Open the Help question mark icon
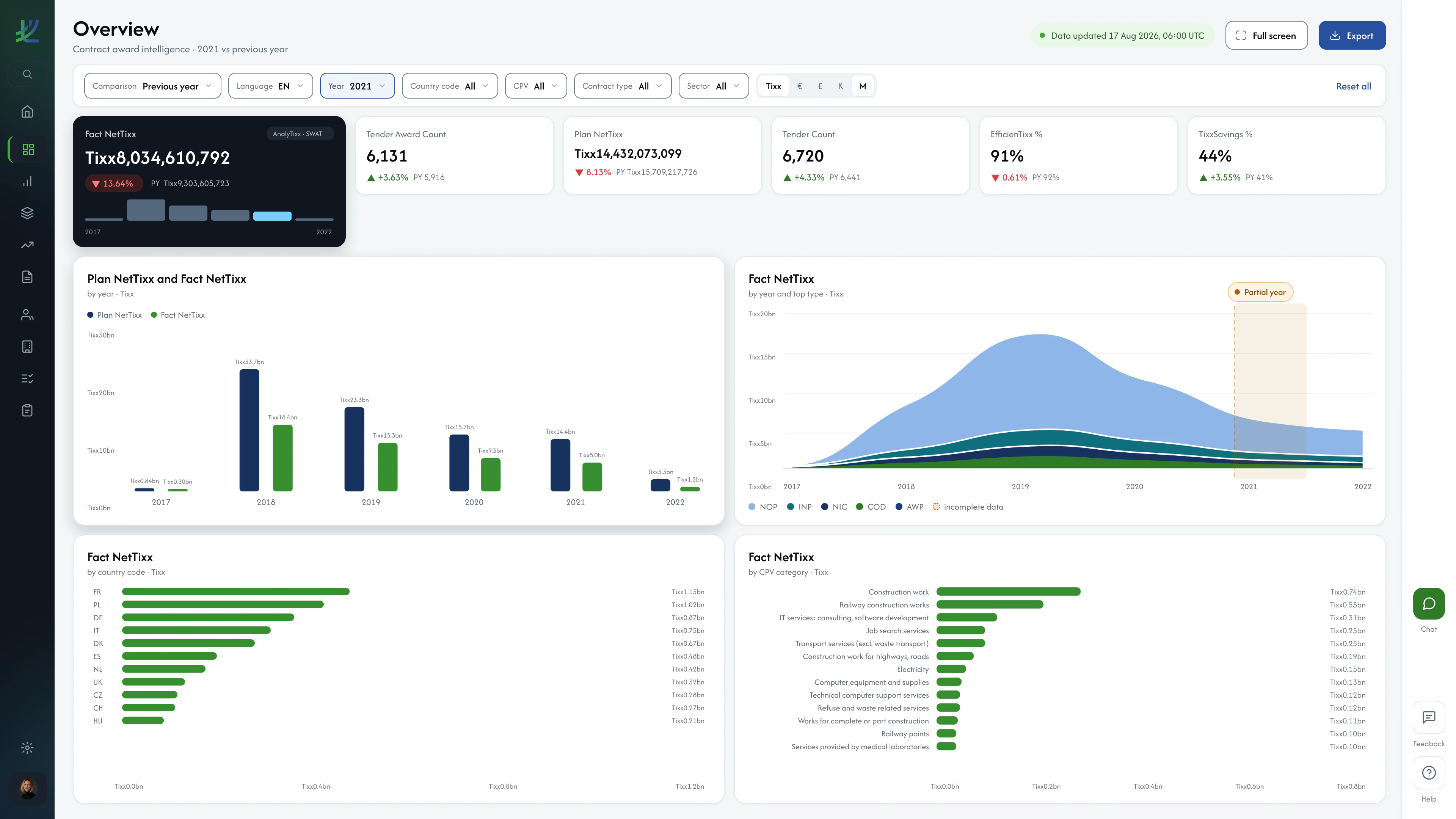 point(1428,773)
